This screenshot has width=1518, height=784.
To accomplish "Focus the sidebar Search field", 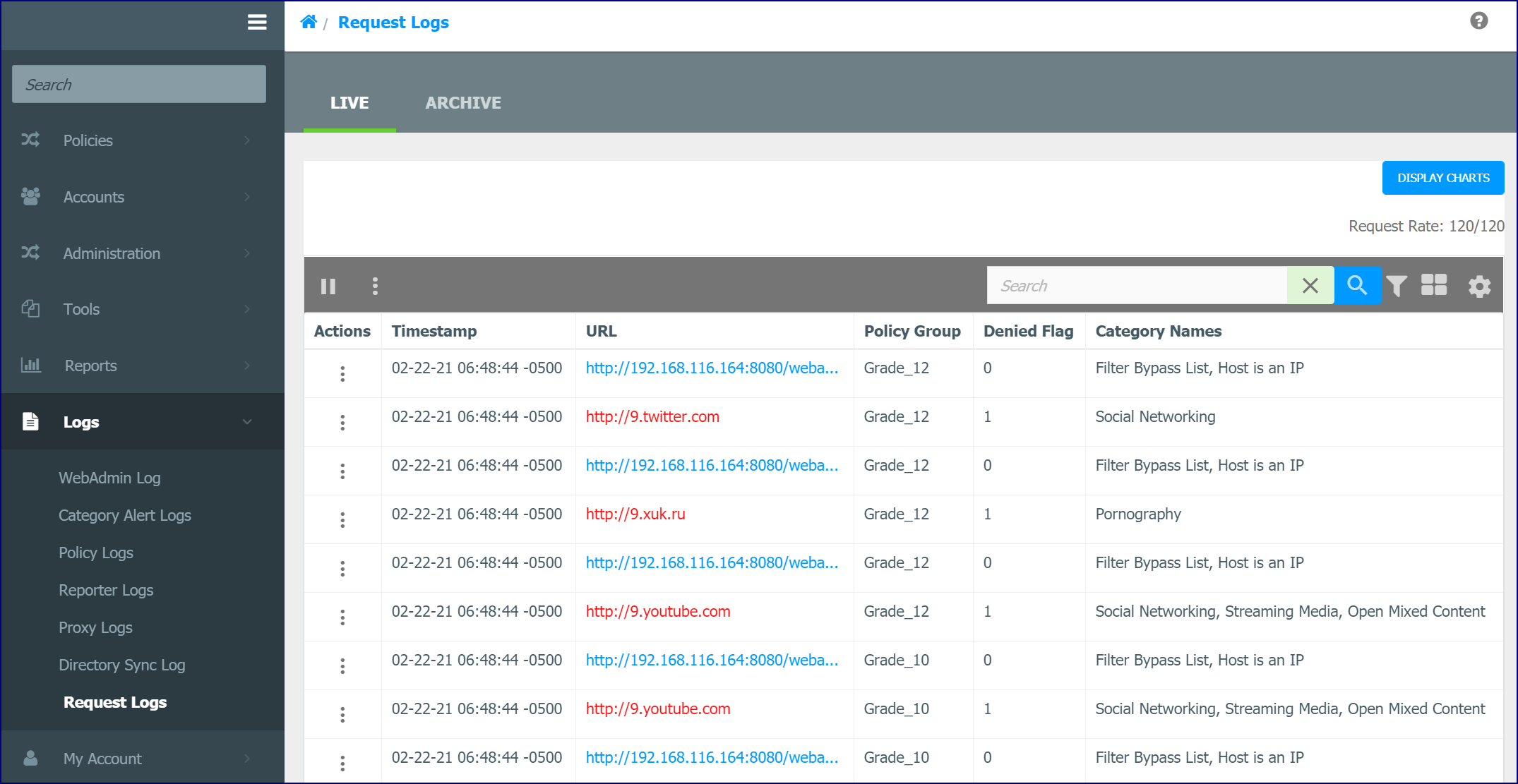I will point(139,84).
